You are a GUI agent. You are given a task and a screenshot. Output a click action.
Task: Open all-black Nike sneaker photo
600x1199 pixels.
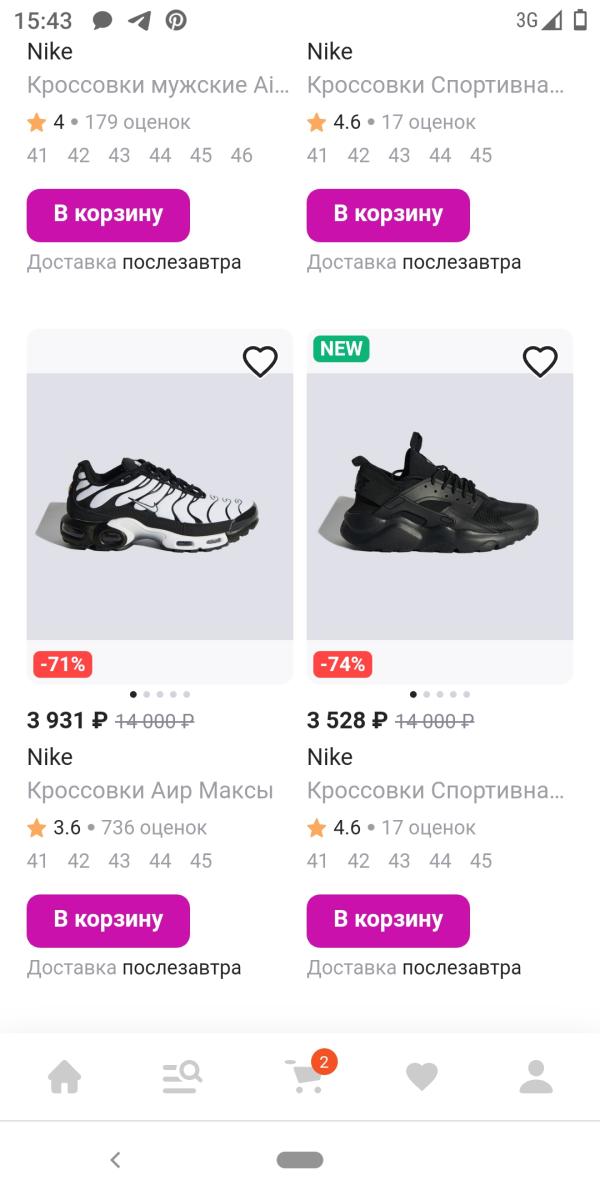tap(440, 507)
